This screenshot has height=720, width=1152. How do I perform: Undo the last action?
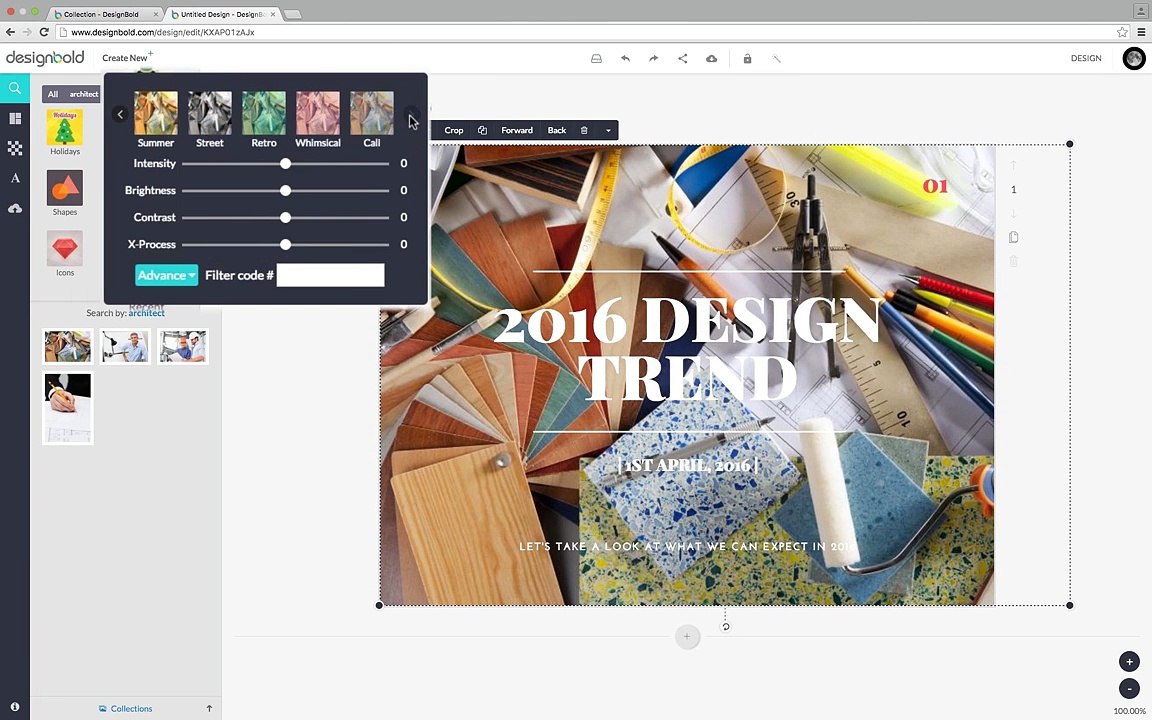pyautogui.click(x=625, y=58)
